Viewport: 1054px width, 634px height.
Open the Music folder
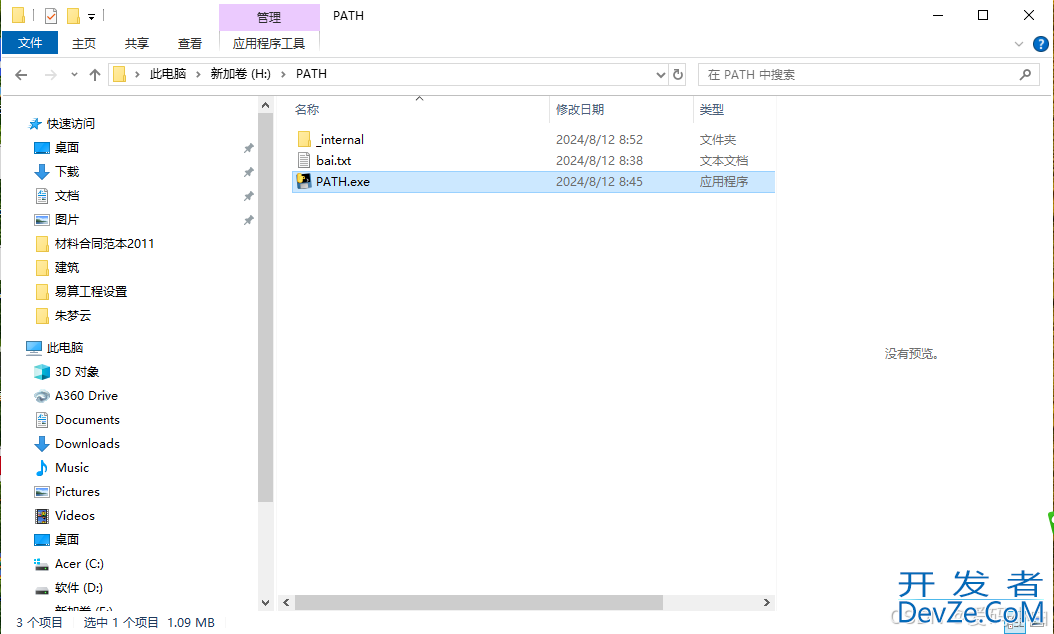click(72, 468)
